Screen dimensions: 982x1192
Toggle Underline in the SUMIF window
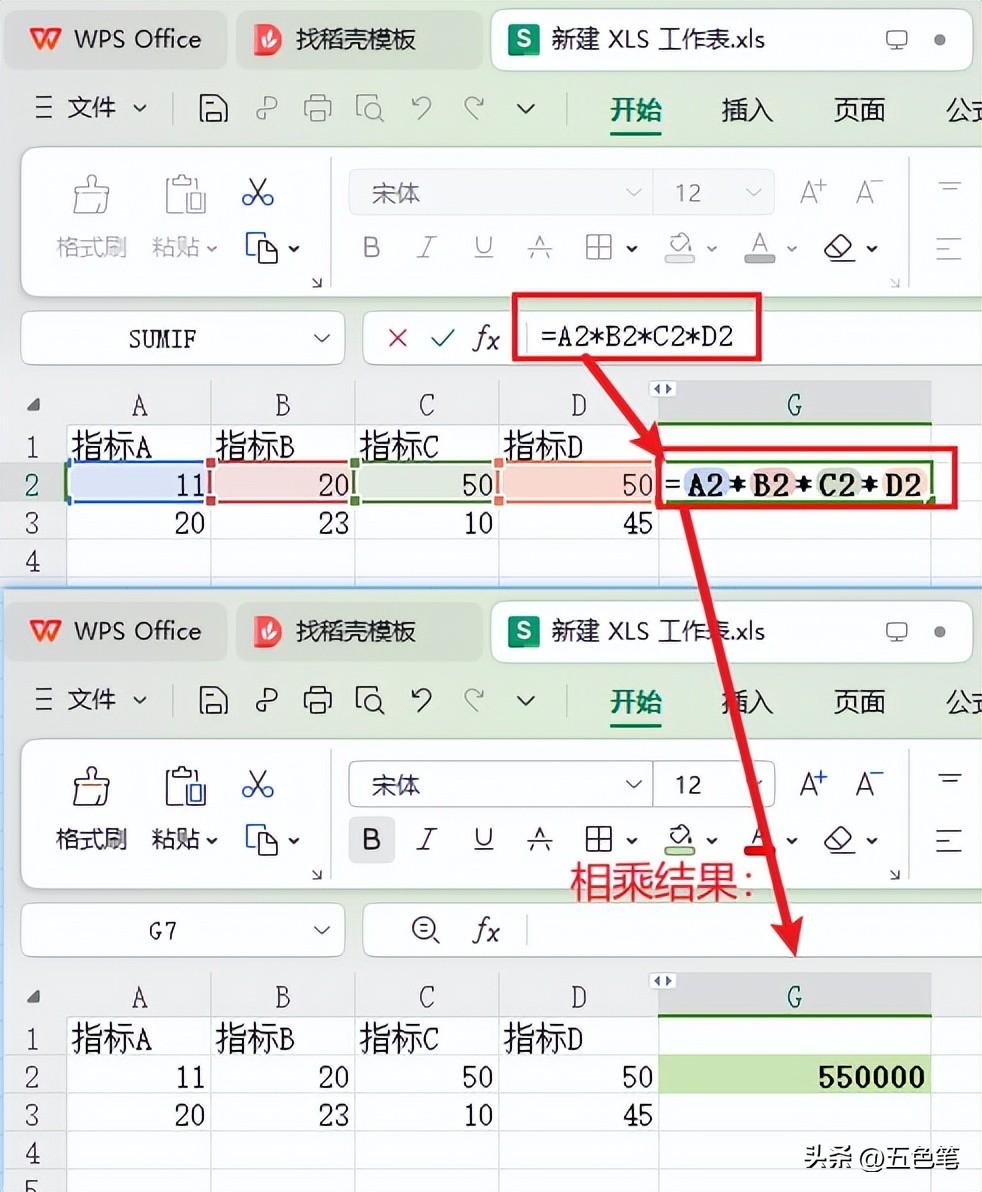tap(483, 247)
